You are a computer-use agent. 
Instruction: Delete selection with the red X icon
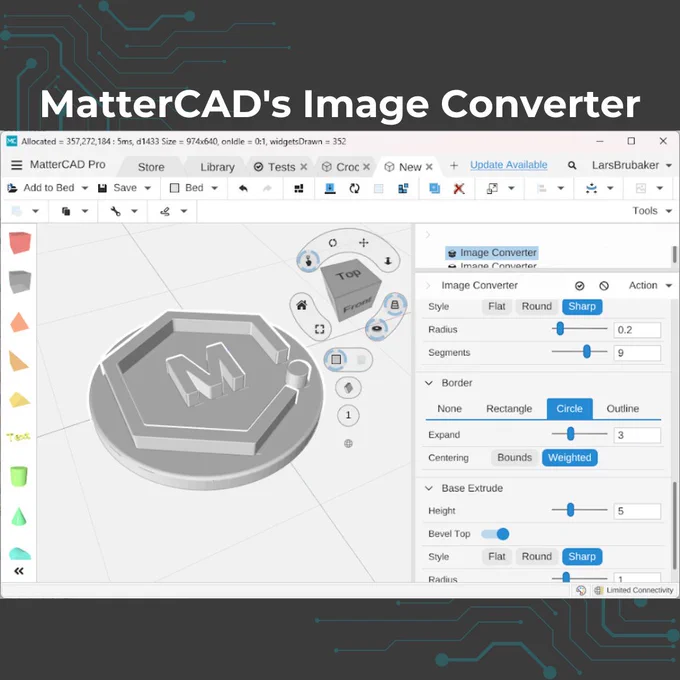click(459, 188)
